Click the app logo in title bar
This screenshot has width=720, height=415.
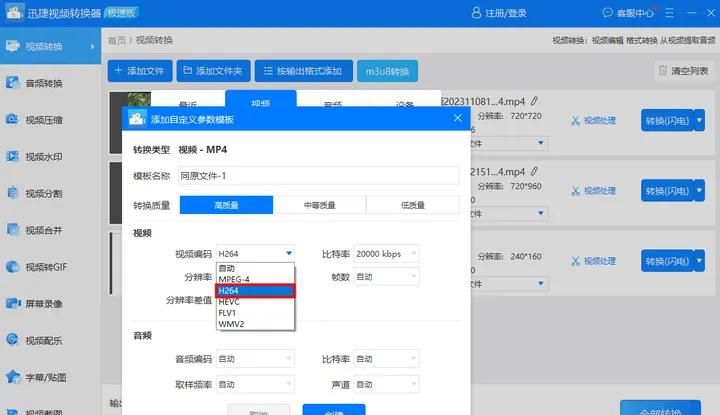[14, 12]
